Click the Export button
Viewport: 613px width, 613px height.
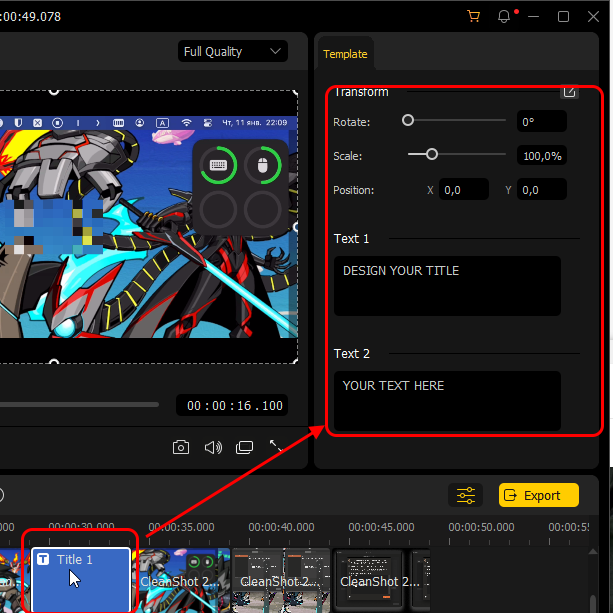click(539, 495)
